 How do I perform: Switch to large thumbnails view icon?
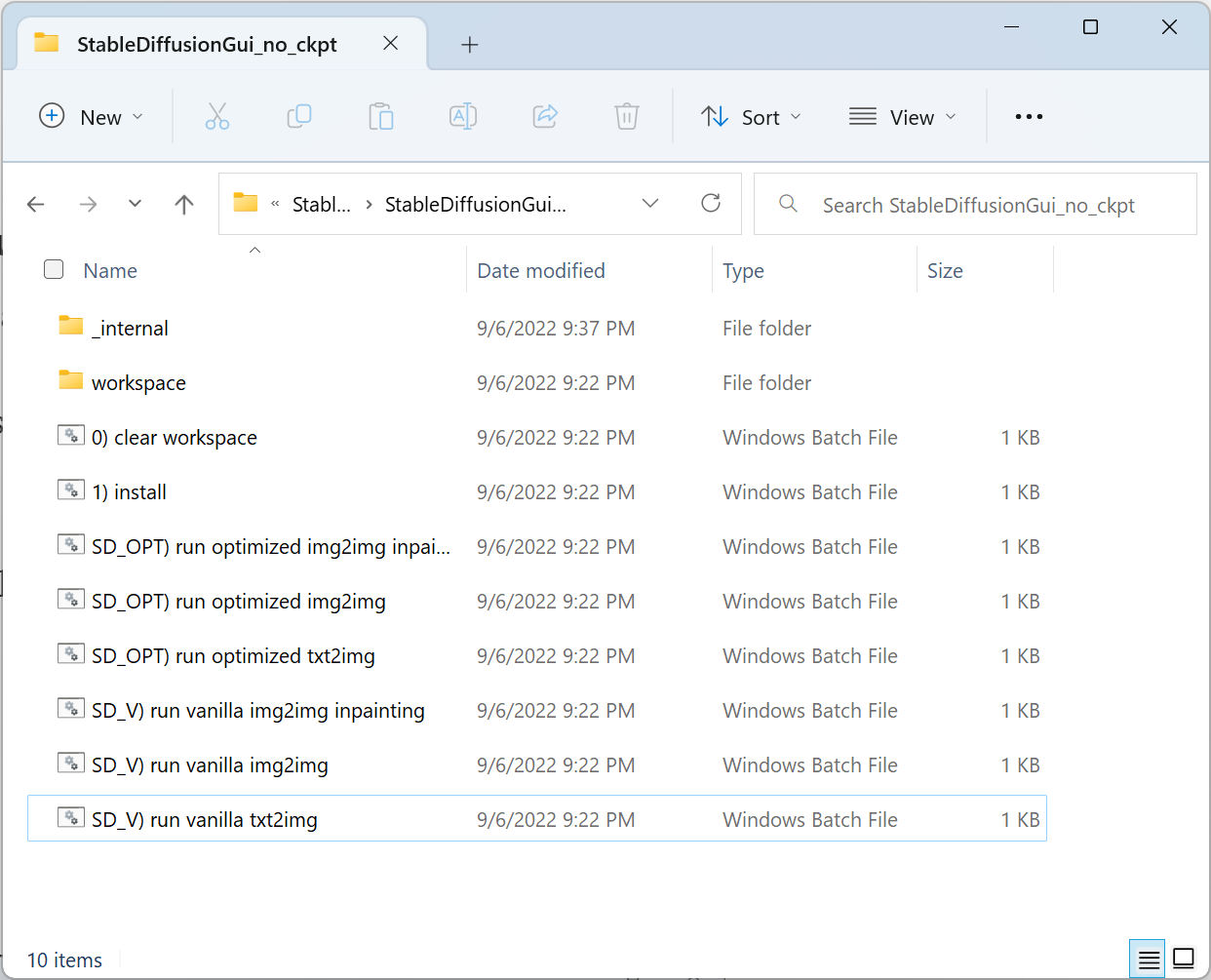pyautogui.click(x=1184, y=960)
